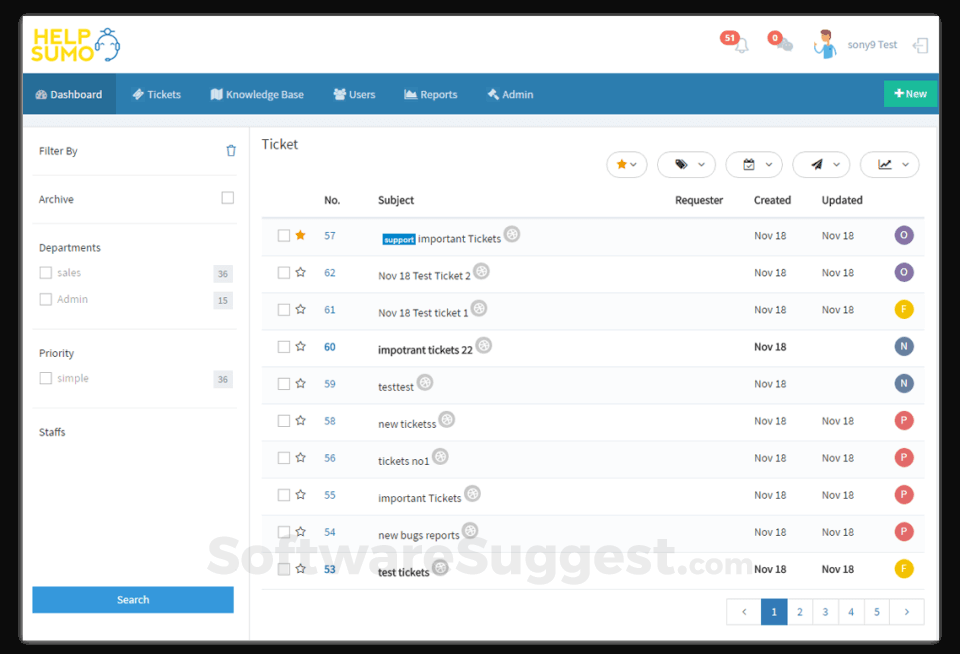Clear filters with the trash icon
960x654 pixels.
point(231,150)
